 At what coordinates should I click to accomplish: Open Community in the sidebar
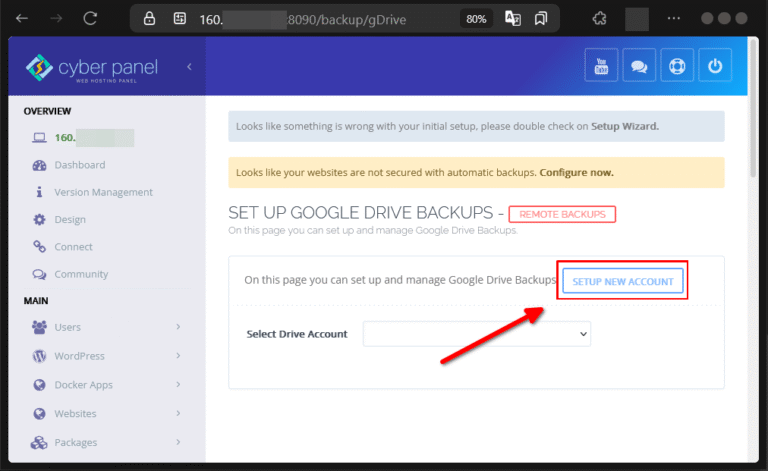(x=81, y=274)
